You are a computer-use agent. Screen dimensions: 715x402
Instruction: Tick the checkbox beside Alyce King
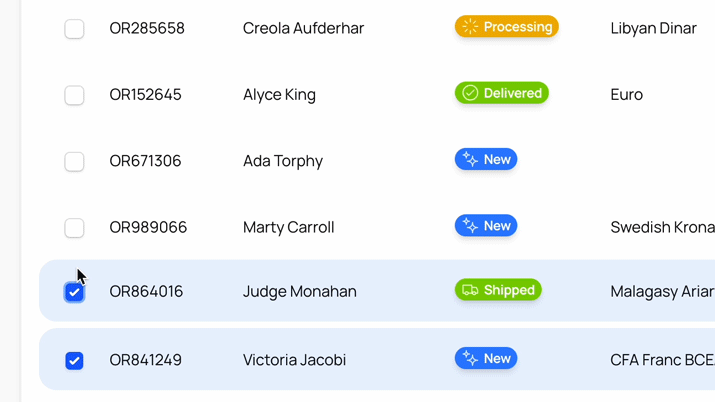74,95
